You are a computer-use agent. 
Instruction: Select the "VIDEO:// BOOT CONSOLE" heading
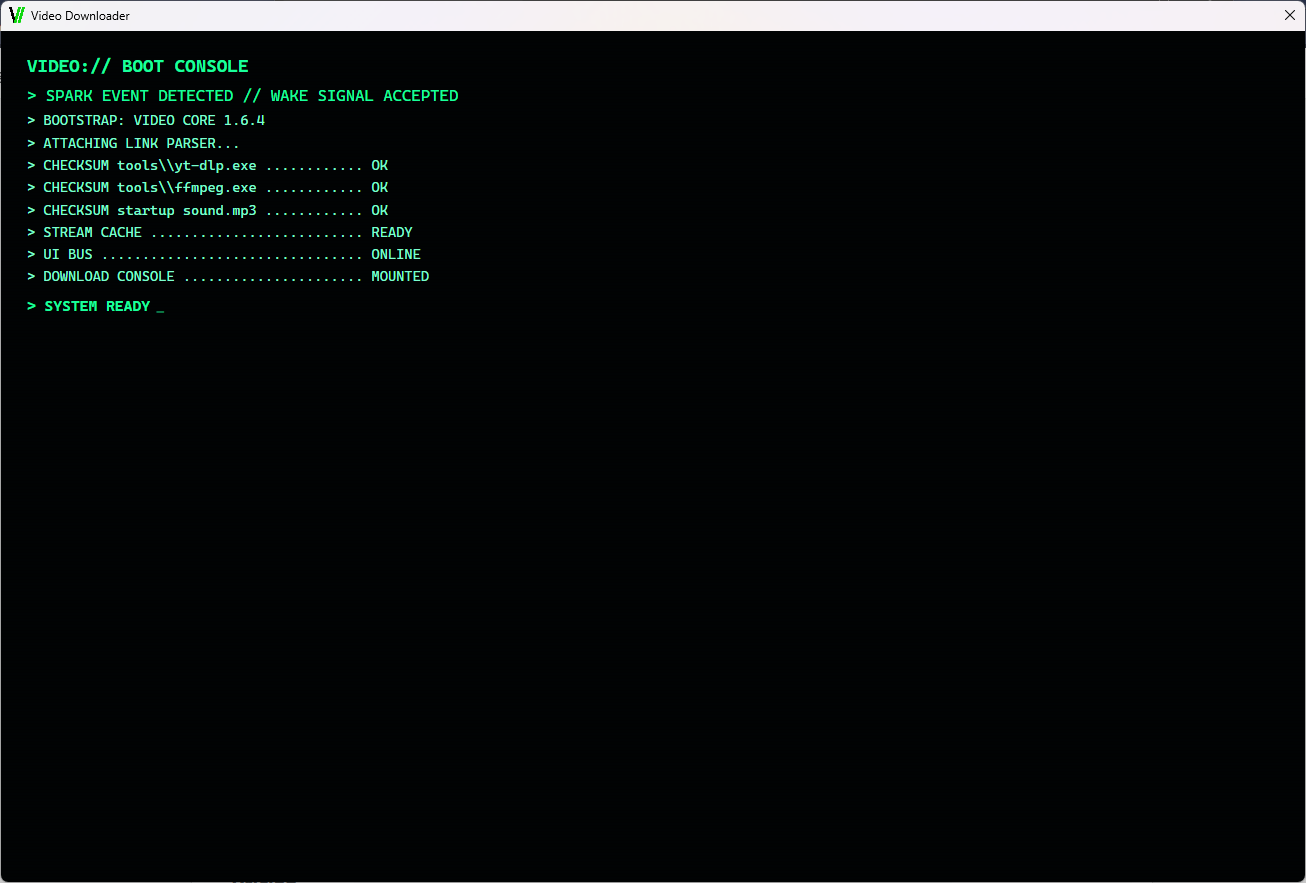click(x=138, y=66)
